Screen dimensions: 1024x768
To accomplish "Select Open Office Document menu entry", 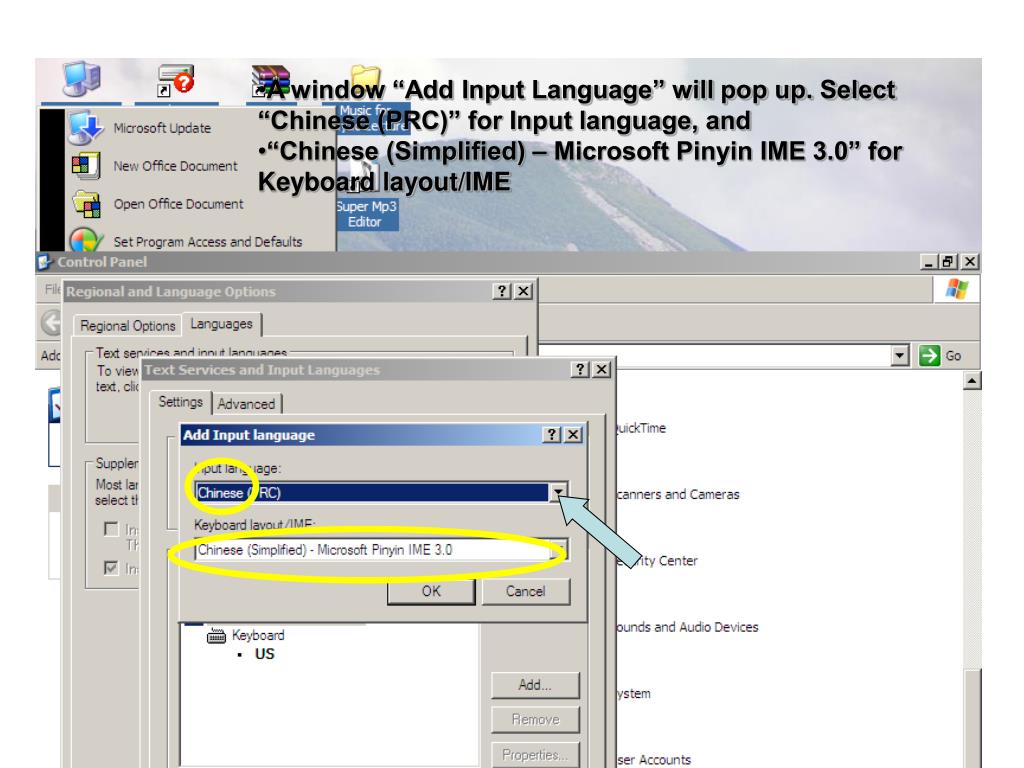I will (x=178, y=204).
